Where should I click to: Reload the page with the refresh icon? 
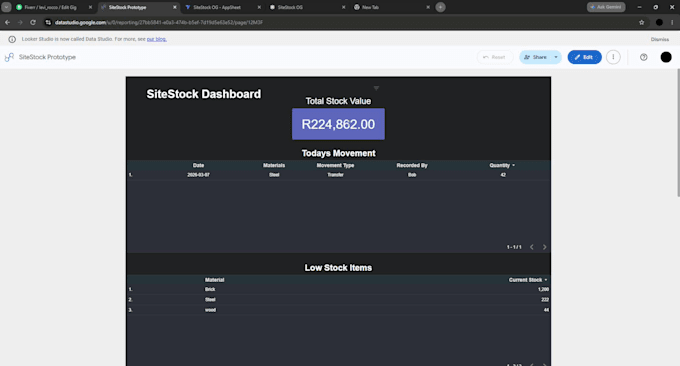pos(33,22)
